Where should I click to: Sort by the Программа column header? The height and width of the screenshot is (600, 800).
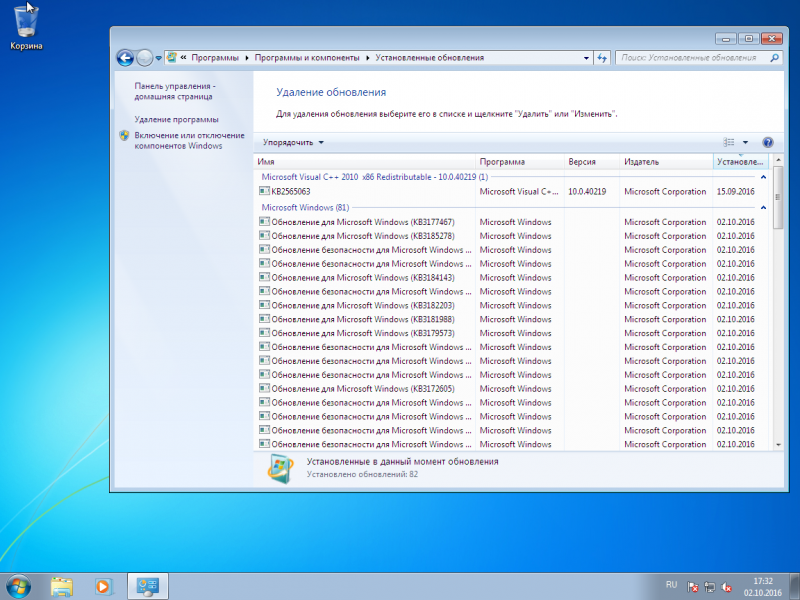point(520,162)
